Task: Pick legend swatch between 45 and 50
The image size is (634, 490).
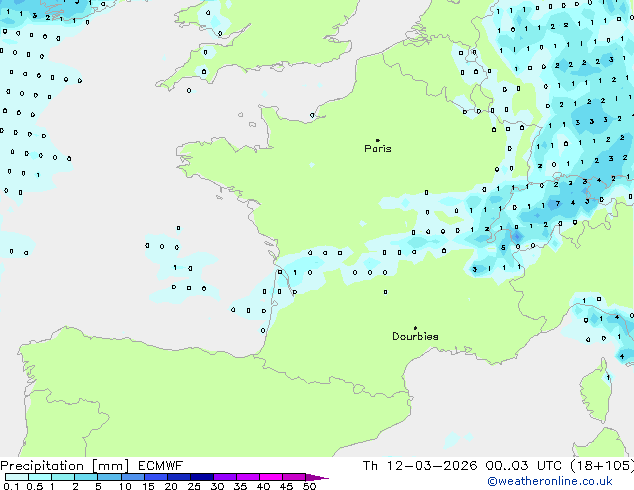Action: pyautogui.click(x=294, y=477)
